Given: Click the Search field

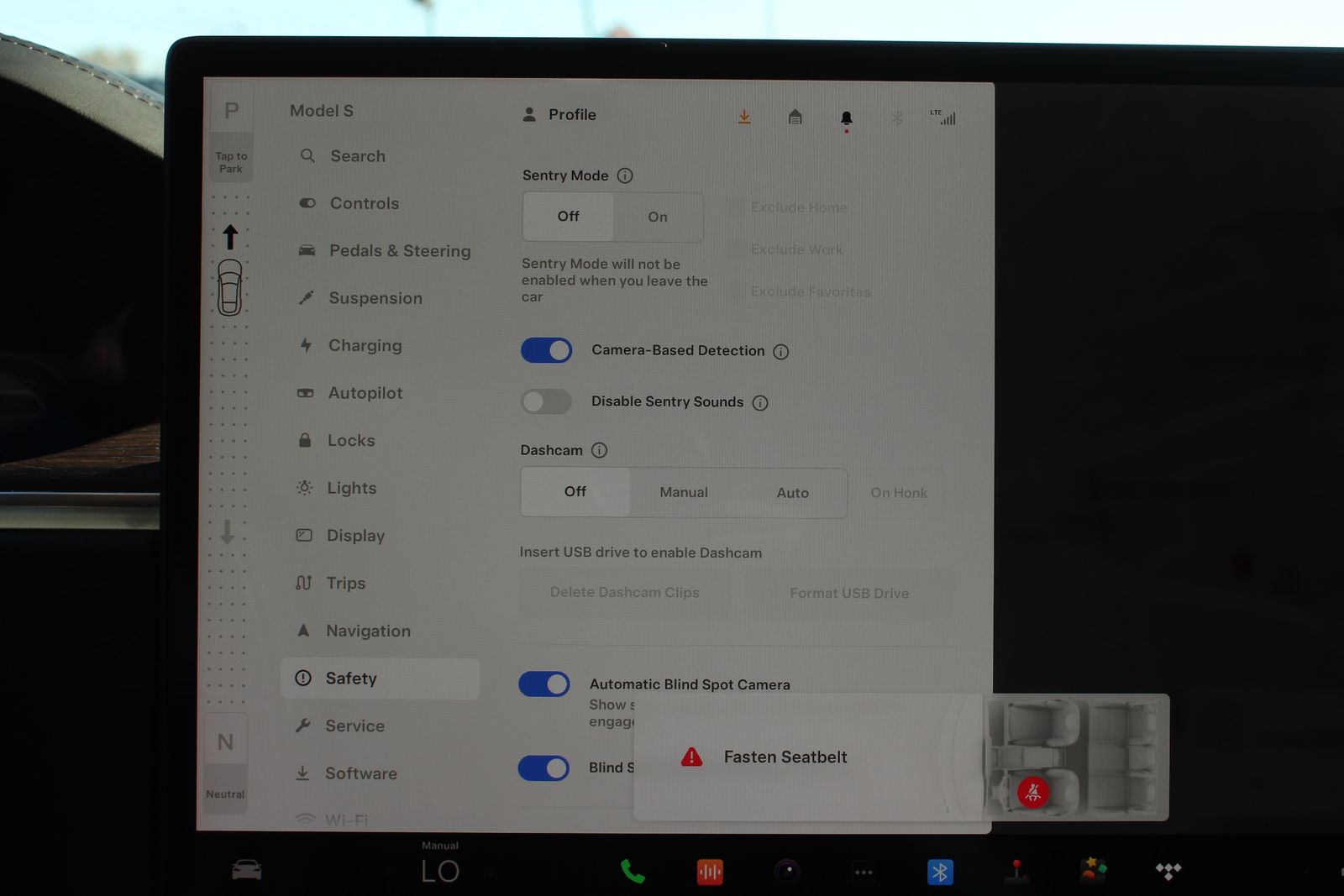Looking at the screenshot, I should 358,156.
